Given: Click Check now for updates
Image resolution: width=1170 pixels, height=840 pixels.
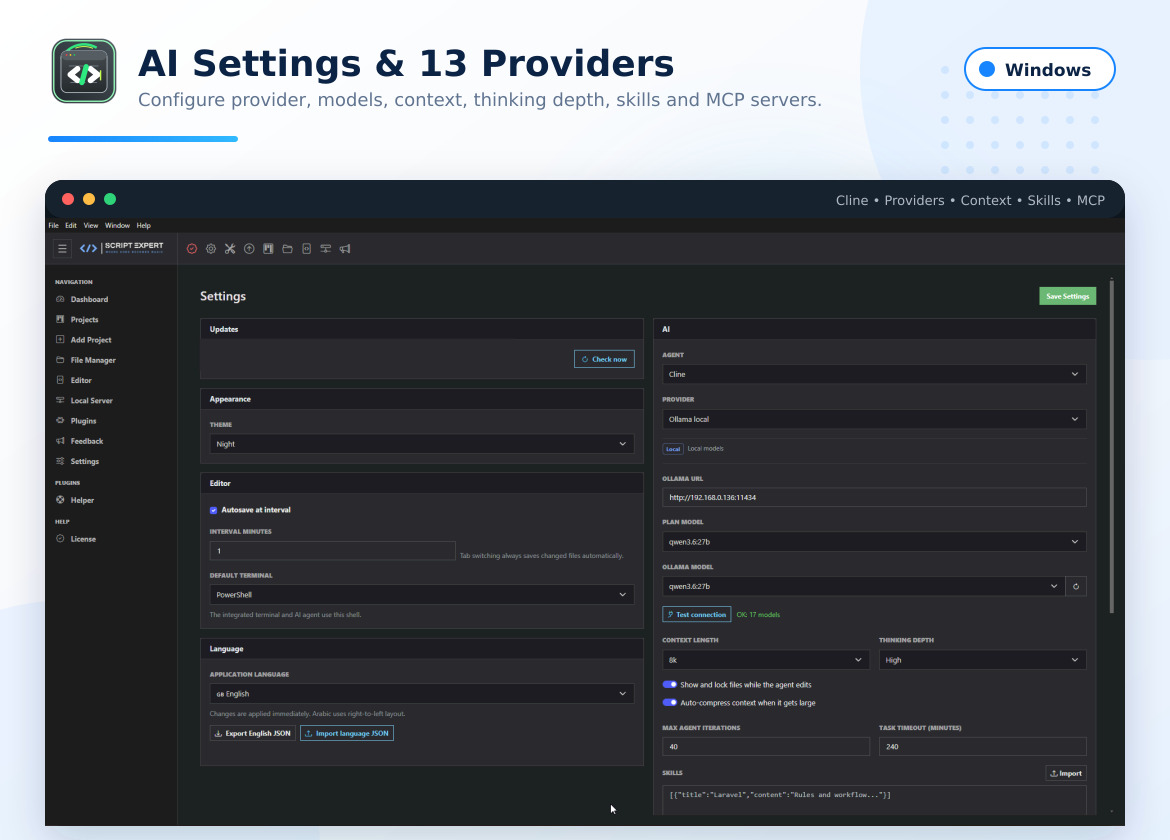Looking at the screenshot, I should click(604, 359).
